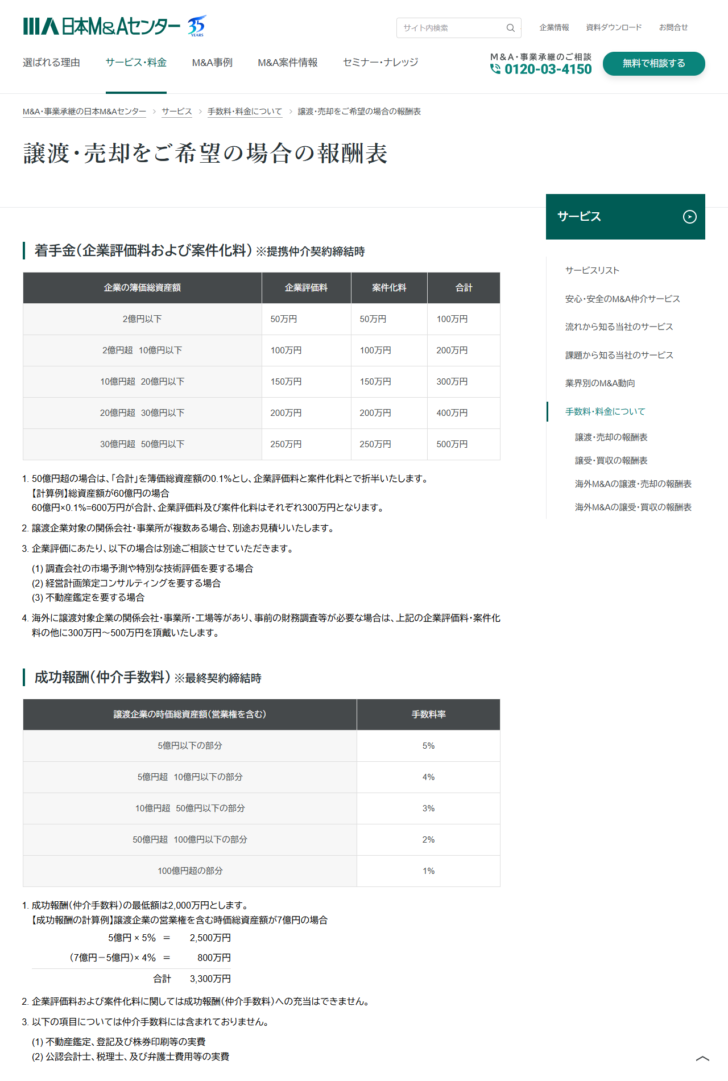The width and height of the screenshot is (728, 1081).
Task: Open 安心・安全のM&A仲介サービス sidebar link
Action: click(623, 299)
